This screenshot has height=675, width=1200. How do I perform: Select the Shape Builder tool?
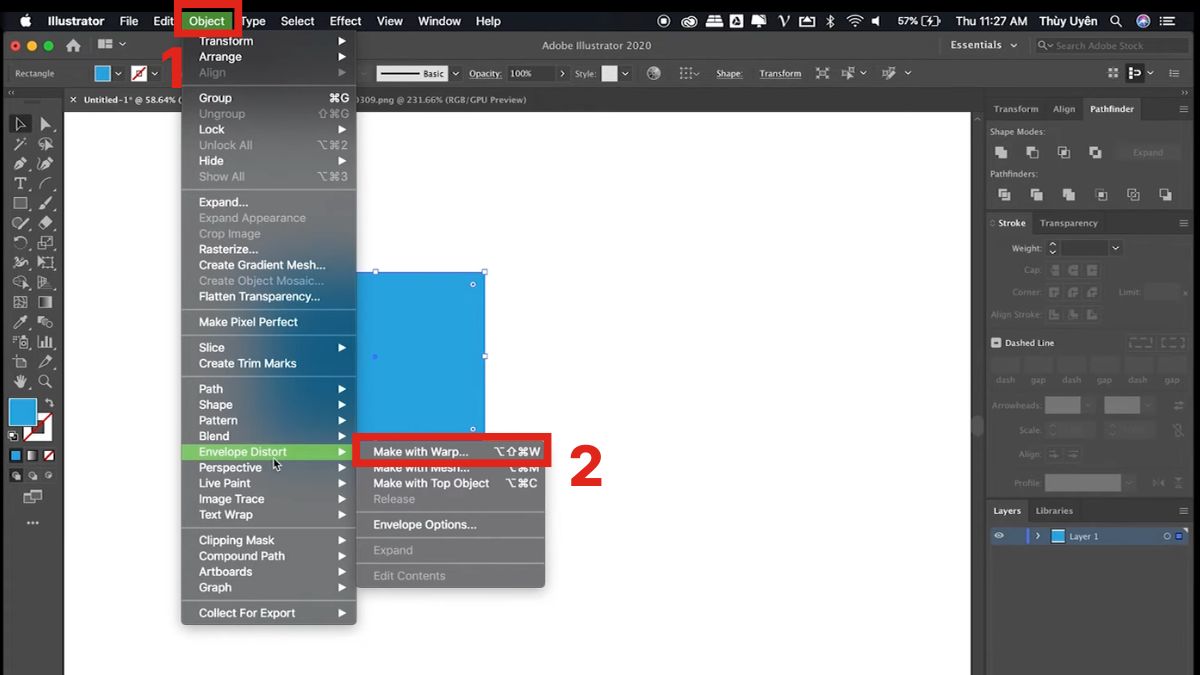(20, 282)
